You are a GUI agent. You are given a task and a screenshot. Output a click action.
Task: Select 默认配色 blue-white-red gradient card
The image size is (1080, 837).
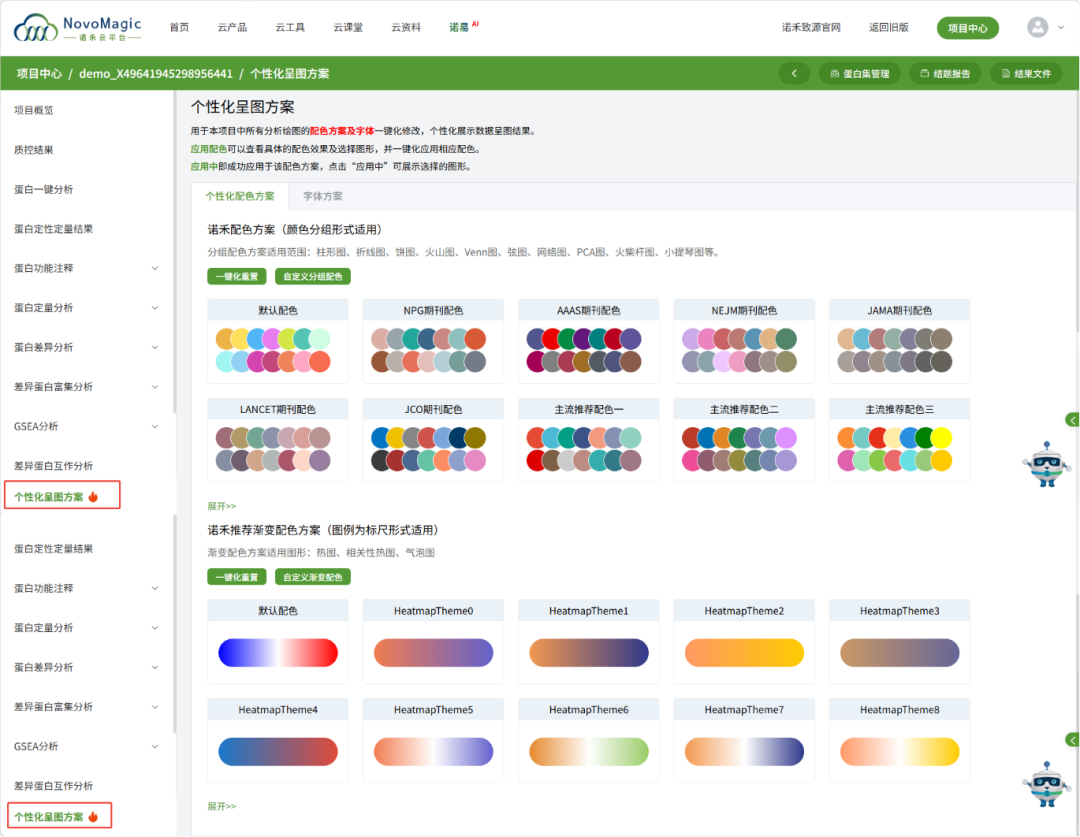pyautogui.click(x=278, y=641)
